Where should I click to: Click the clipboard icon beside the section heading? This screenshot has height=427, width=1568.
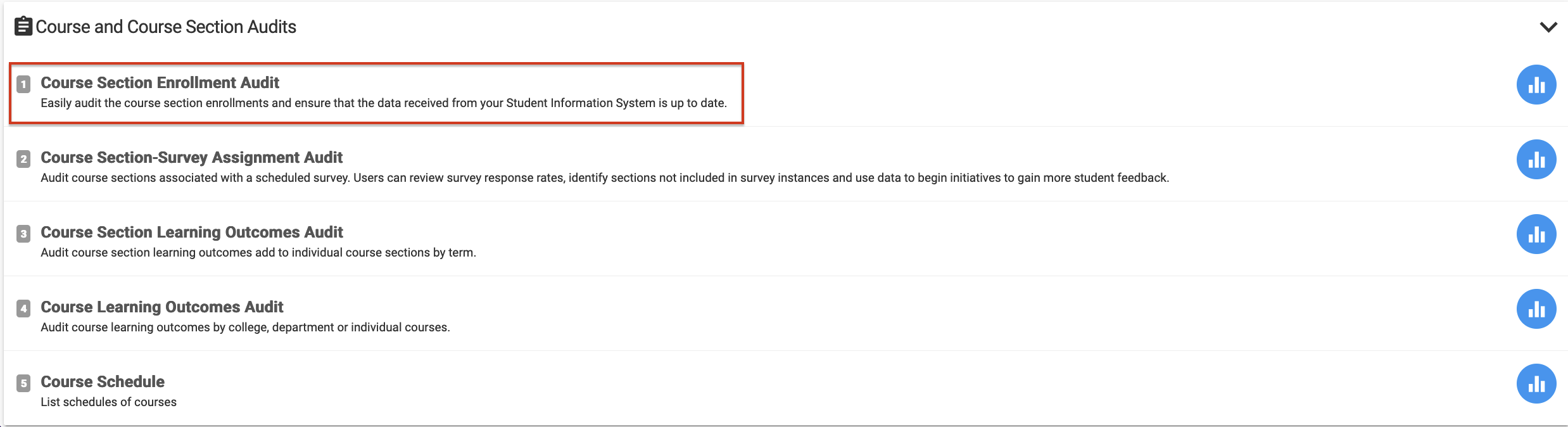[23, 27]
